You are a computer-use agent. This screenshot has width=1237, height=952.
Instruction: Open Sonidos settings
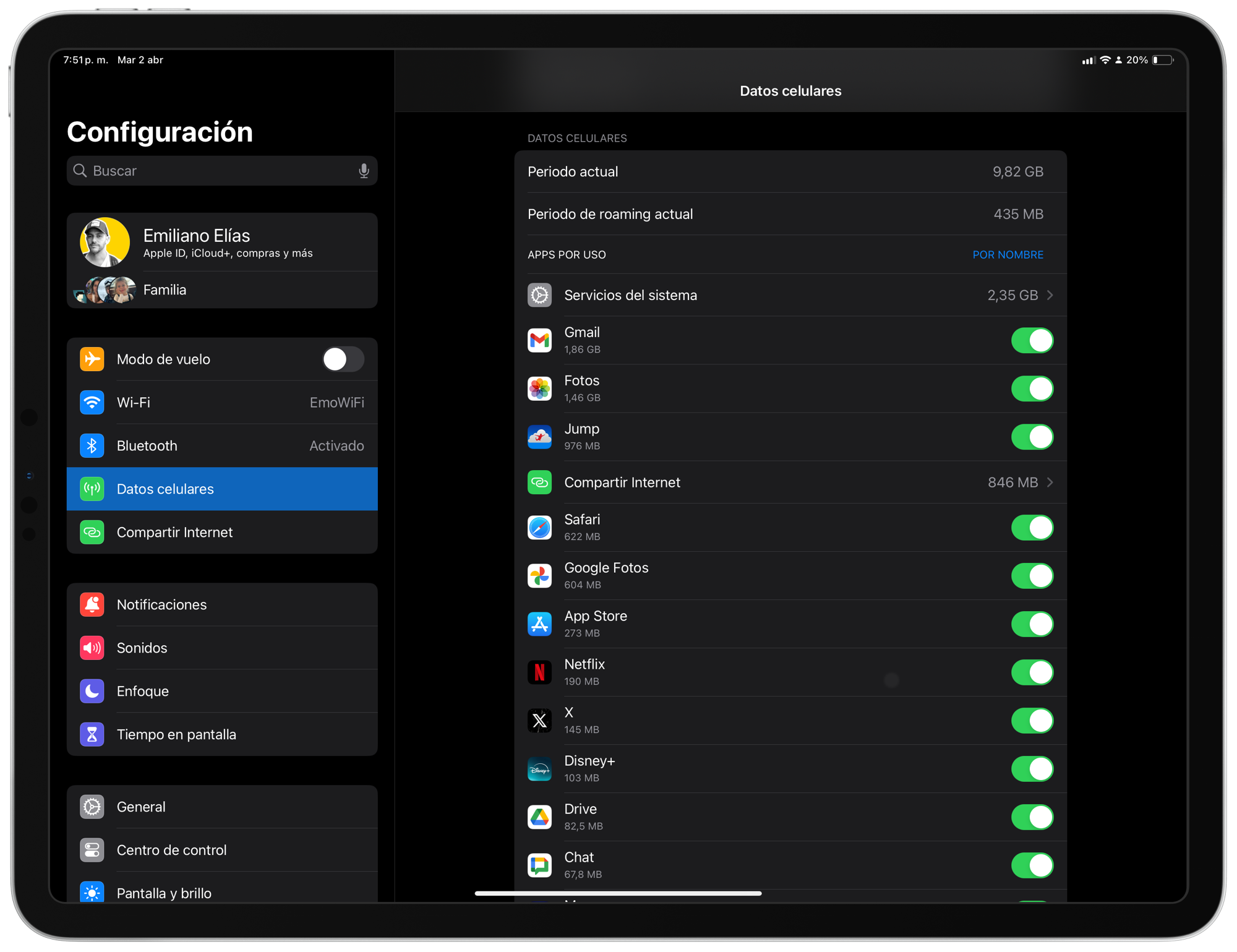222,648
